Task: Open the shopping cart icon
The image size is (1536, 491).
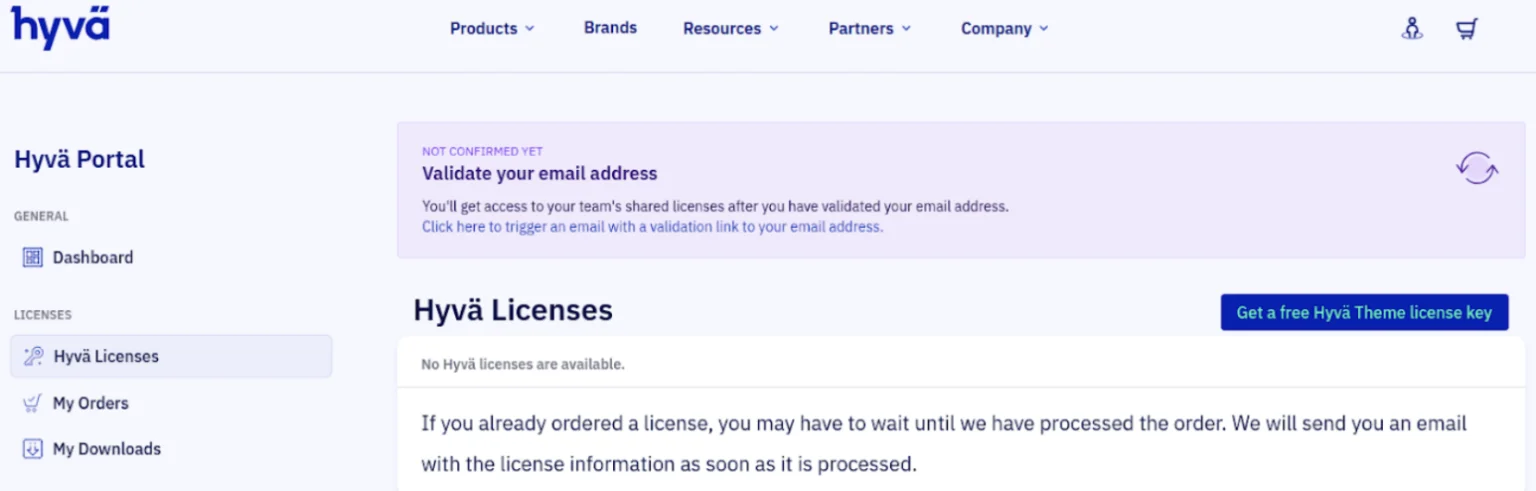Action: 1467,29
